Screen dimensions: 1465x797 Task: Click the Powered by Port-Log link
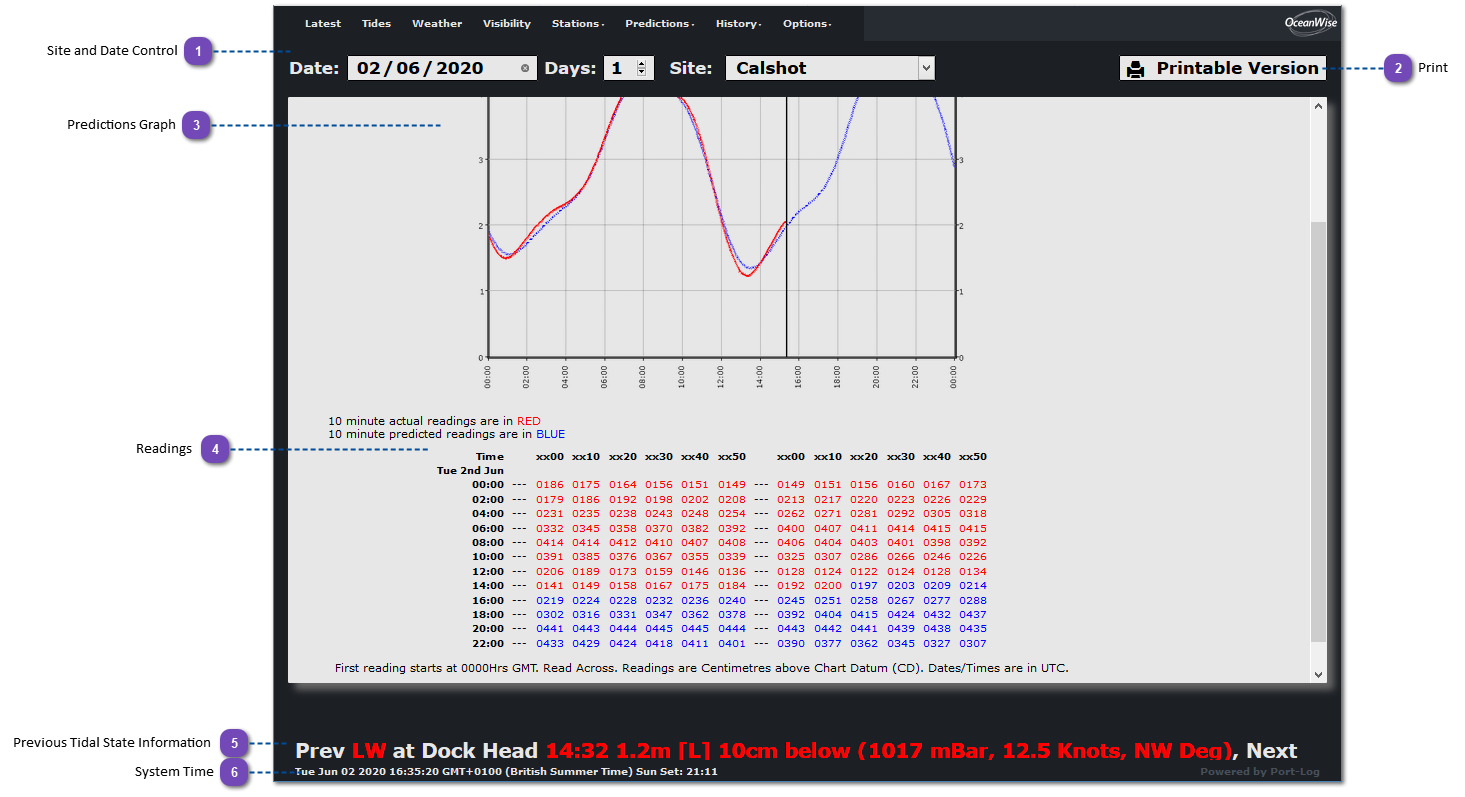(1262, 772)
